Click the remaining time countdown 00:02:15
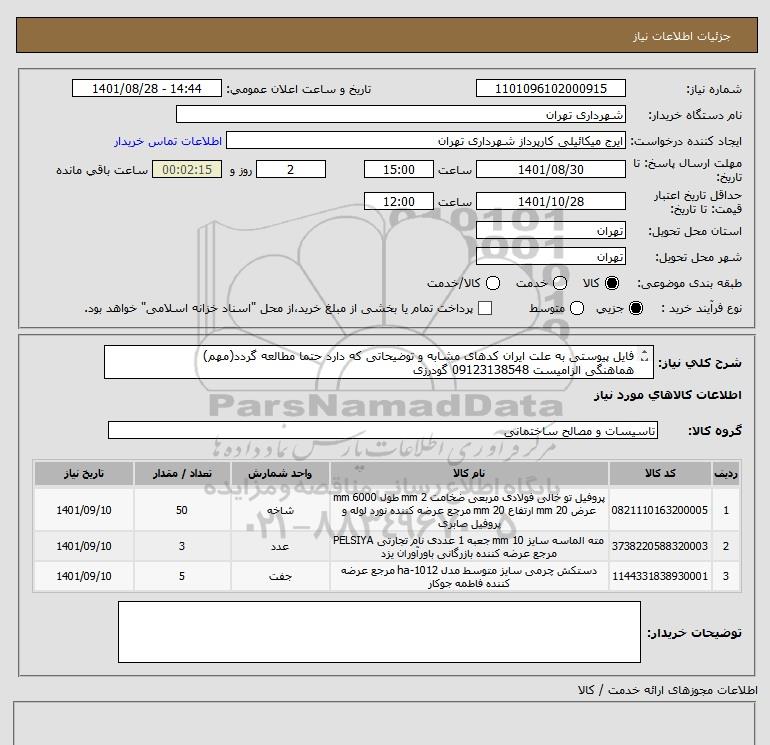The image size is (770, 745). click(187, 169)
